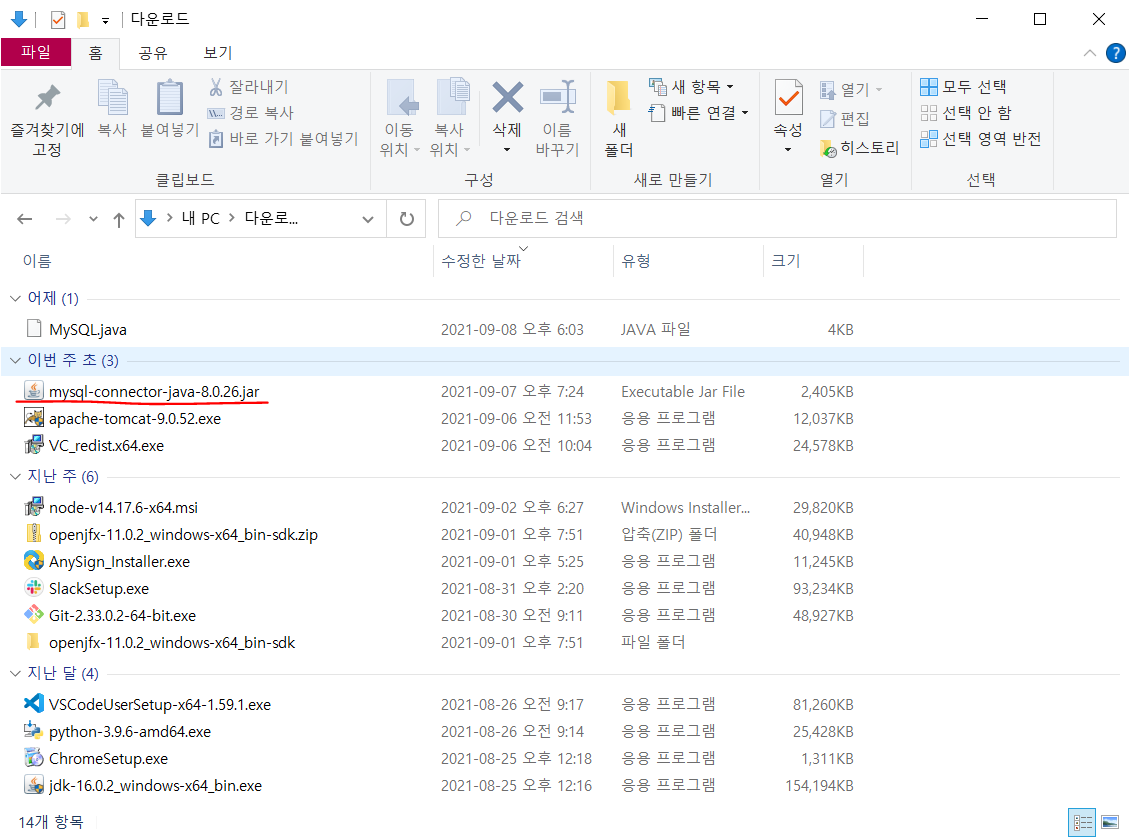Click the Properties quick access toolbar icon

[58, 19]
